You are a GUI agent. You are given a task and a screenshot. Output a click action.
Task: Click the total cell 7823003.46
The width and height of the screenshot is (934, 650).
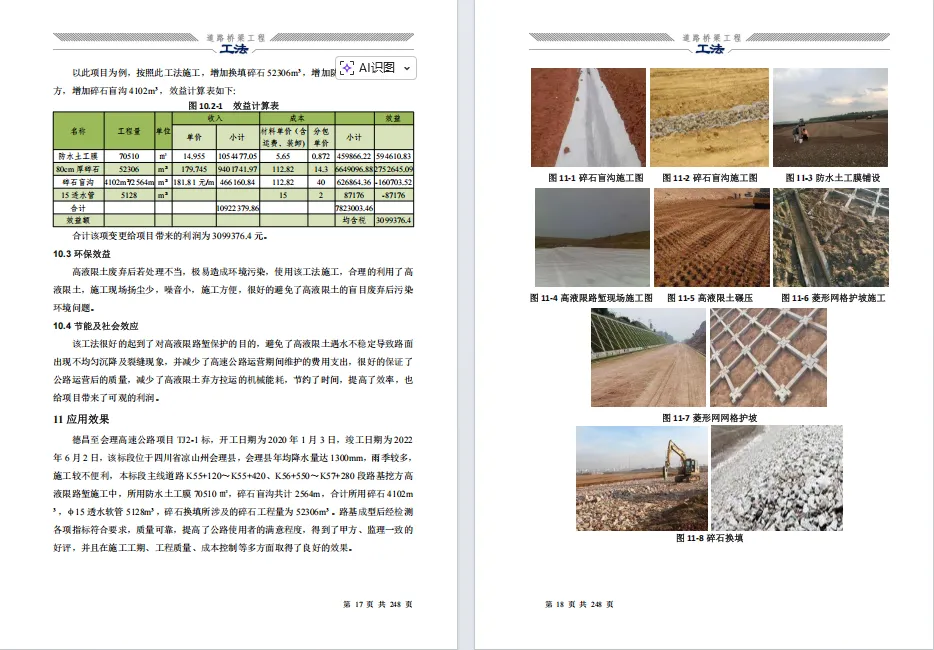(354, 208)
